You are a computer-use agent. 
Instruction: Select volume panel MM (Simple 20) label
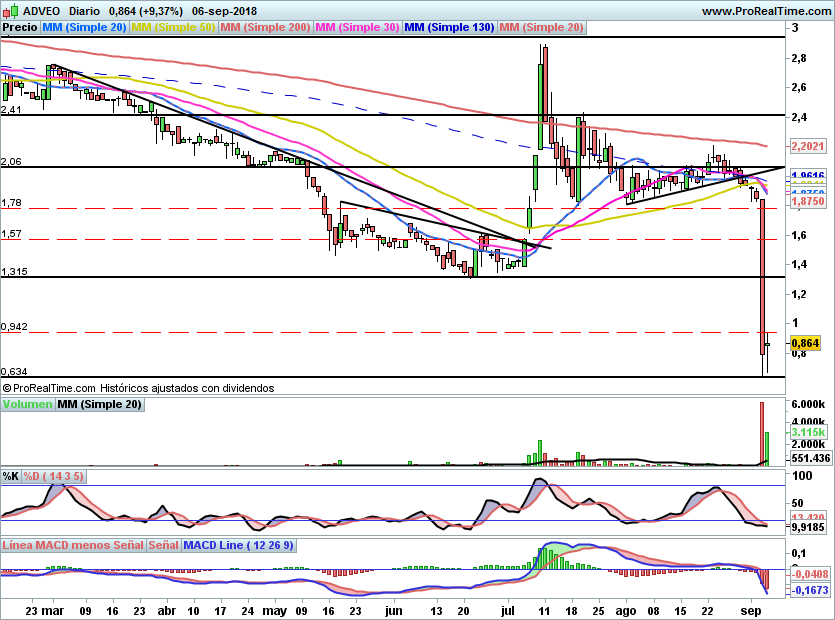click(99, 405)
